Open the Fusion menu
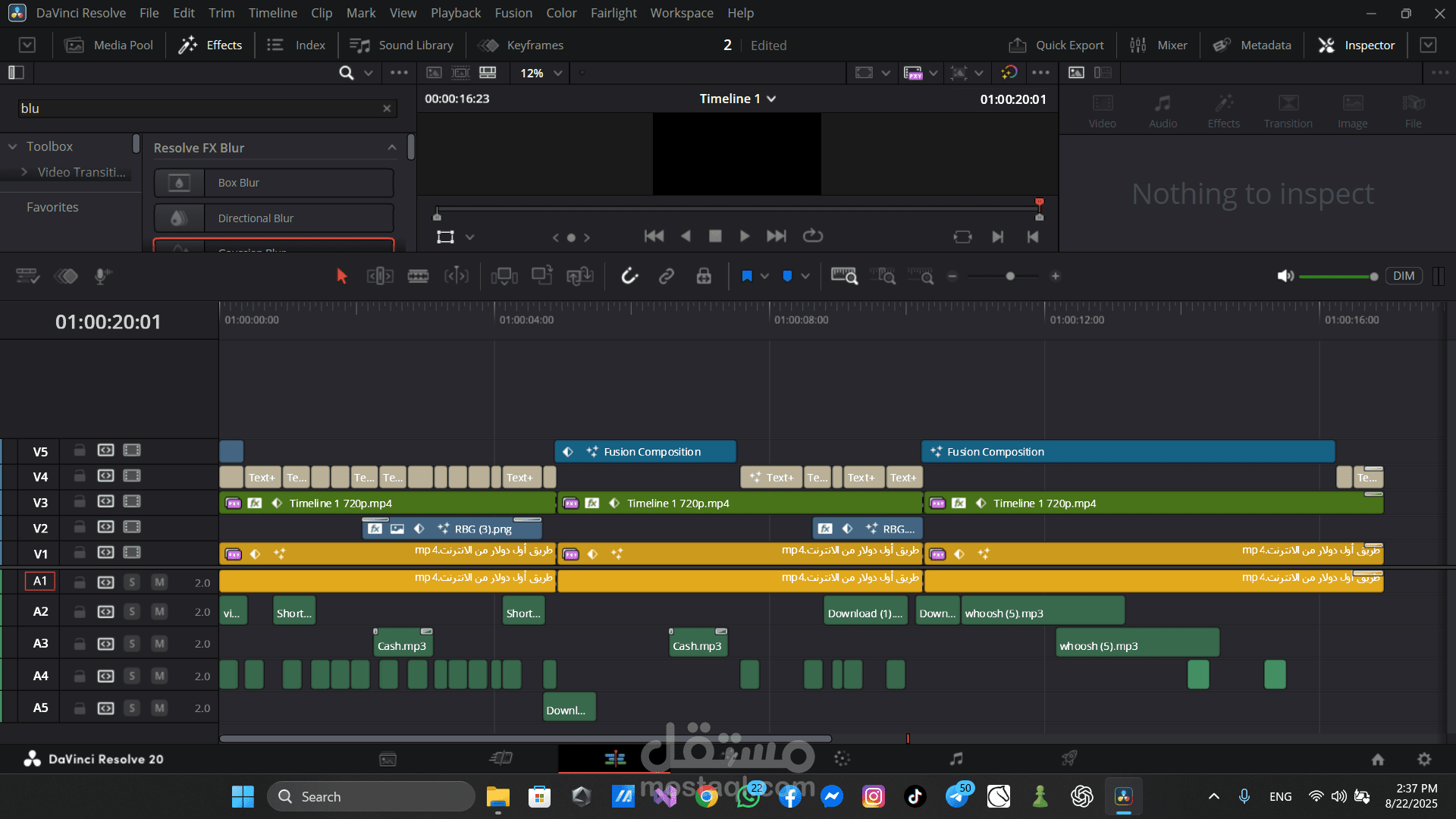This screenshot has height=819, width=1456. coord(513,13)
